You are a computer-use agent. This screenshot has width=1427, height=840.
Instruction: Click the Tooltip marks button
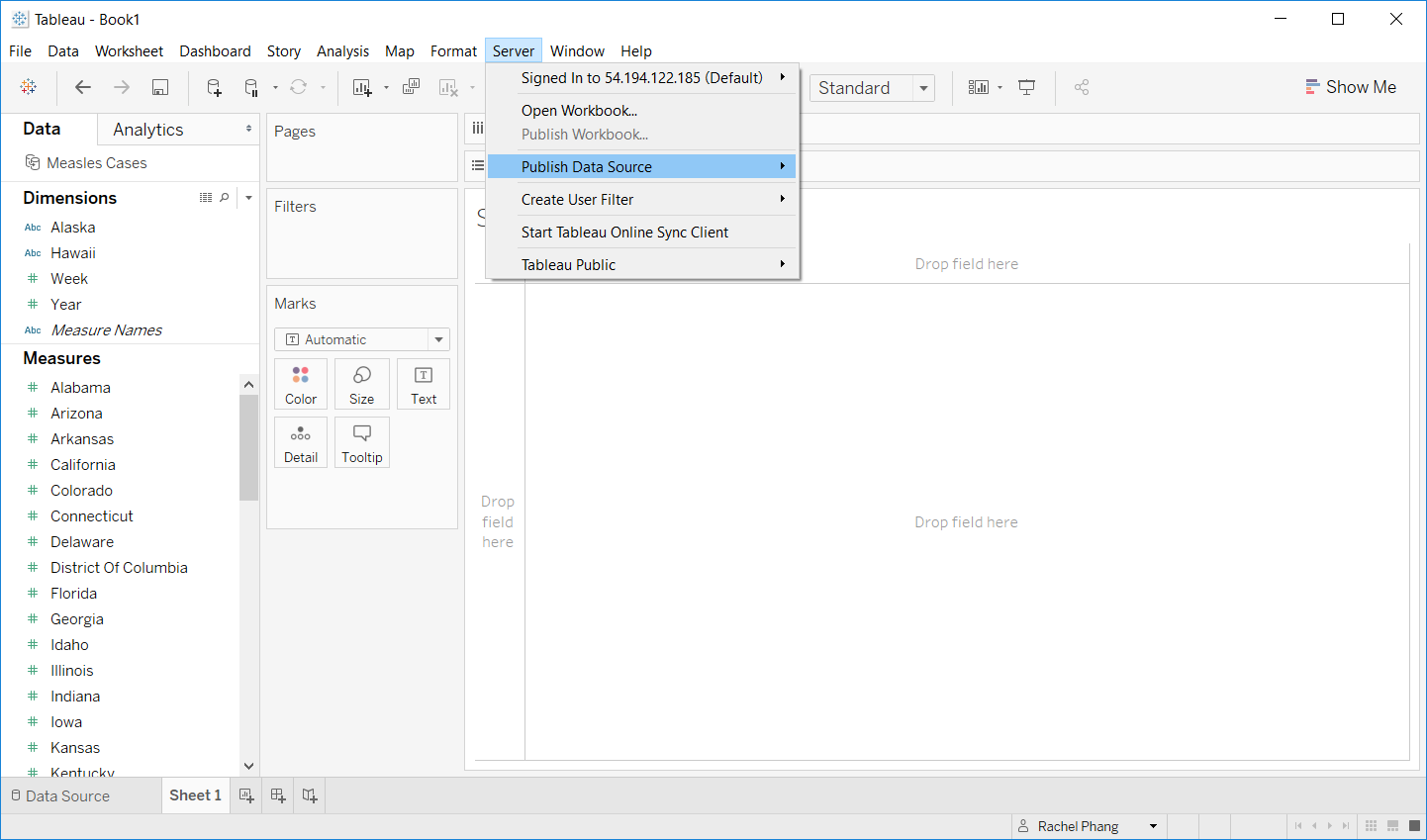[x=362, y=442]
